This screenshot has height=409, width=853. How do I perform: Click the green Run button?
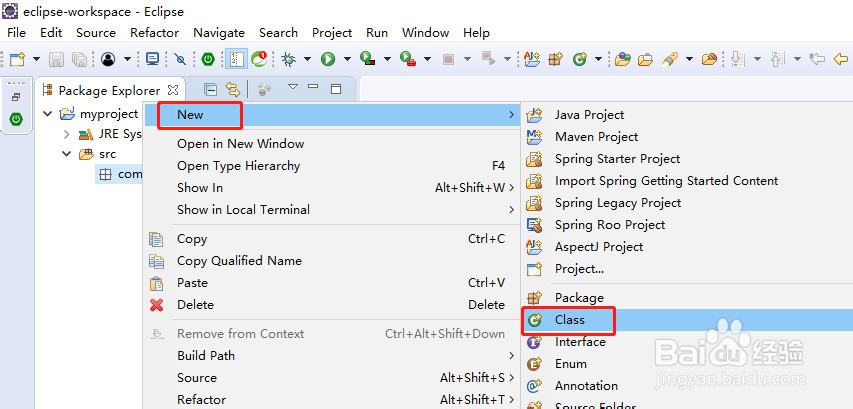click(327, 59)
